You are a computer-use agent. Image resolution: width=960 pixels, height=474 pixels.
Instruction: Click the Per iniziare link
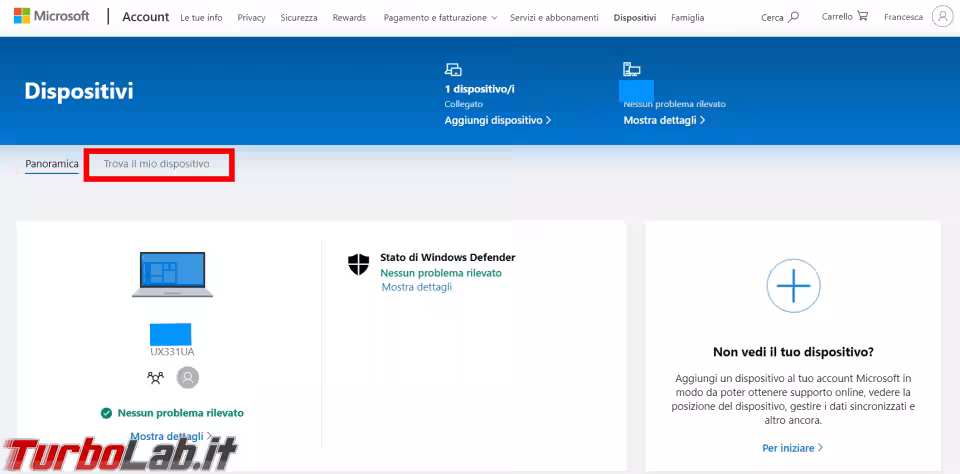[x=792, y=447]
